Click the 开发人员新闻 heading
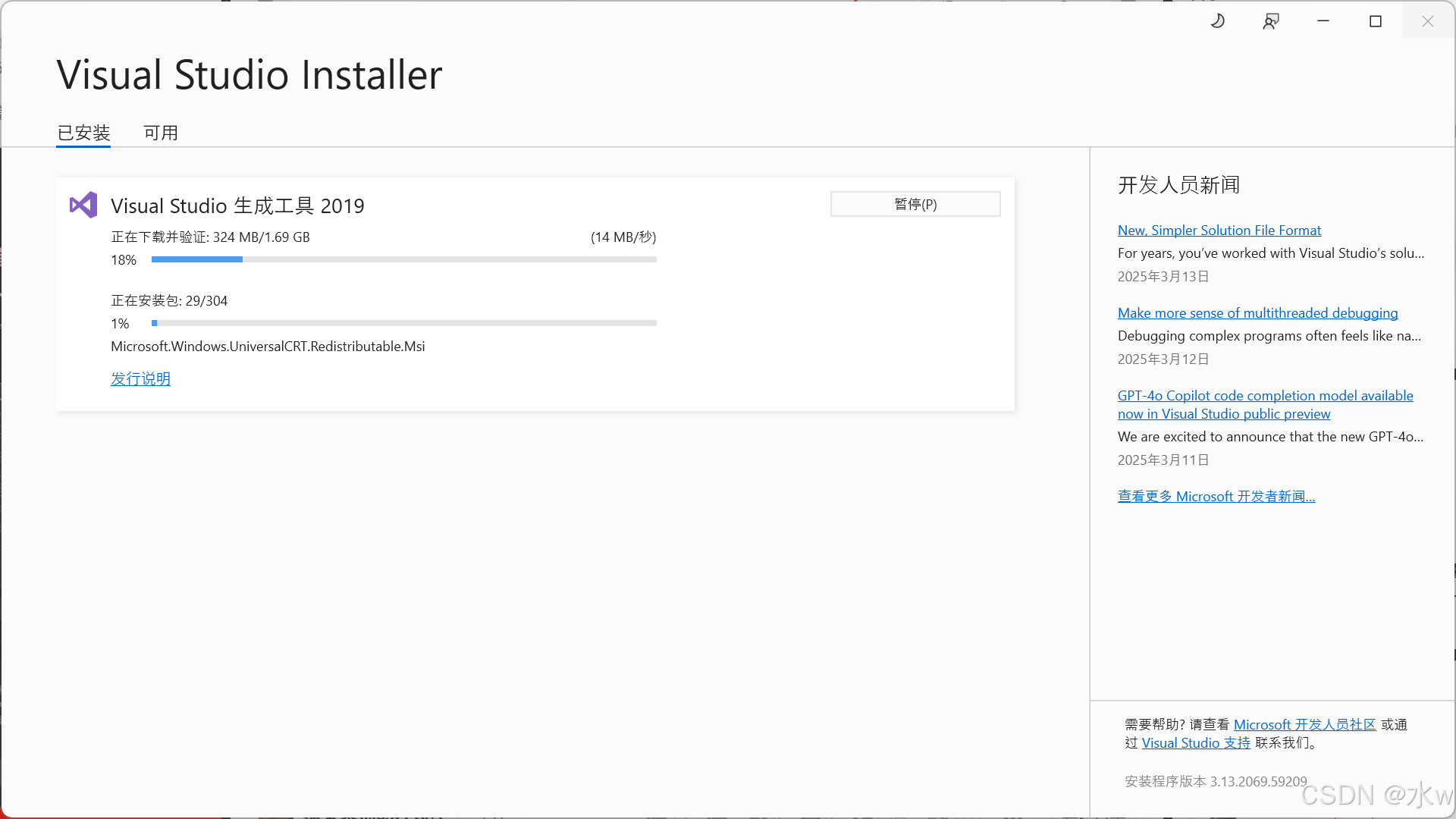 [x=1178, y=184]
